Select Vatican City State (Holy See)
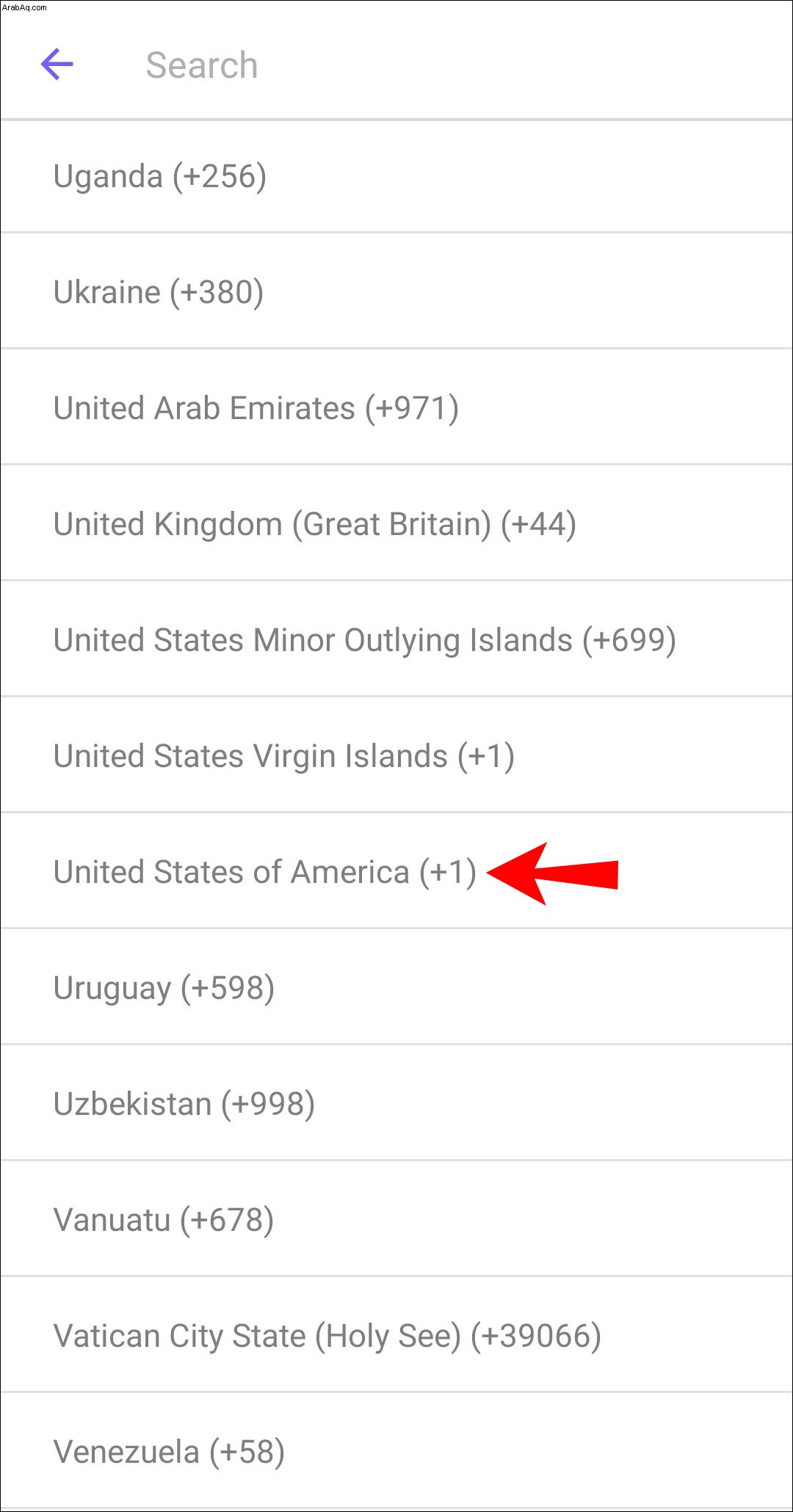Screen dimensions: 793x1512 (396, 1335)
